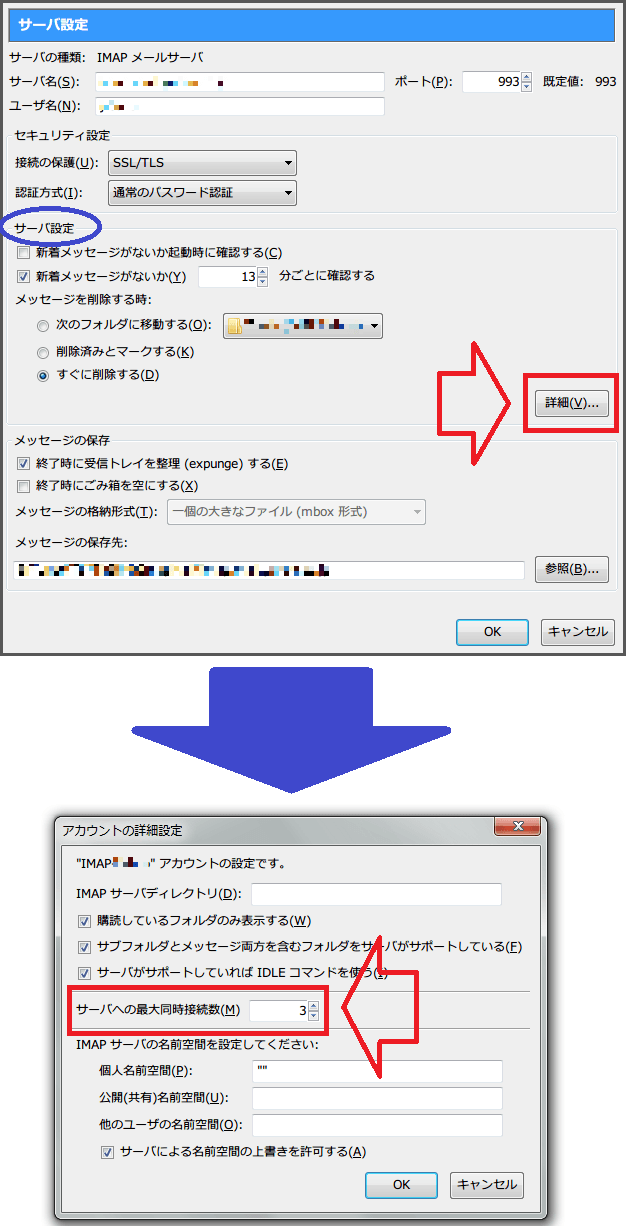Click OK in the advanced account settings dialog
626x1226 pixels.
[x=401, y=1185]
